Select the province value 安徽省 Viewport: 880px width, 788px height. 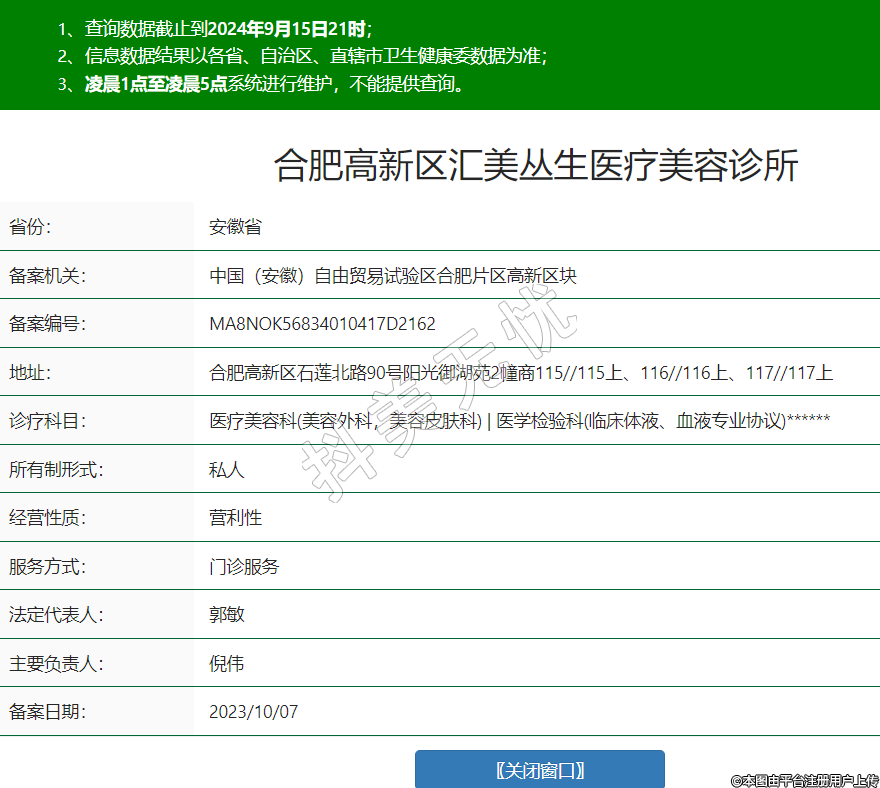click(235, 227)
